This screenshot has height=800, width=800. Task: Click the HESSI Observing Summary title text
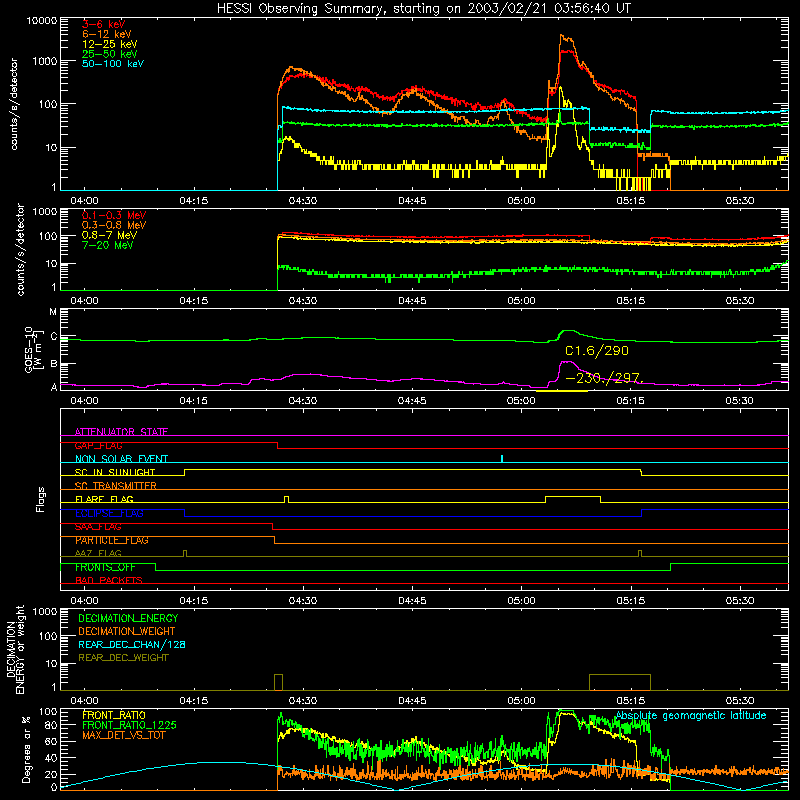(x=424, y=9)
